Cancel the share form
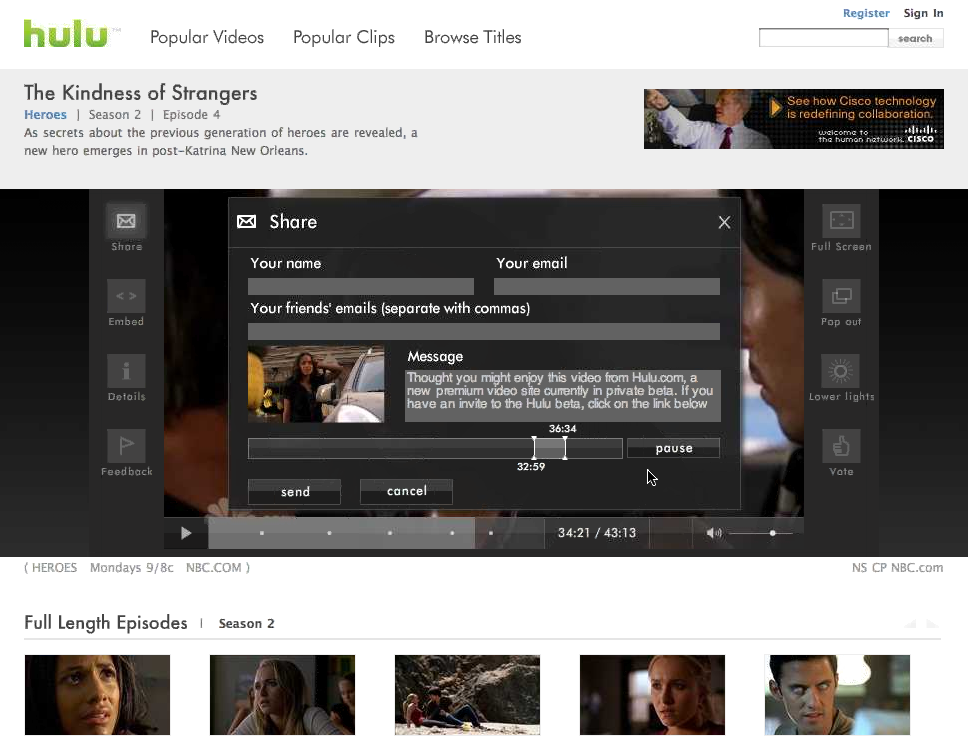 406,491
